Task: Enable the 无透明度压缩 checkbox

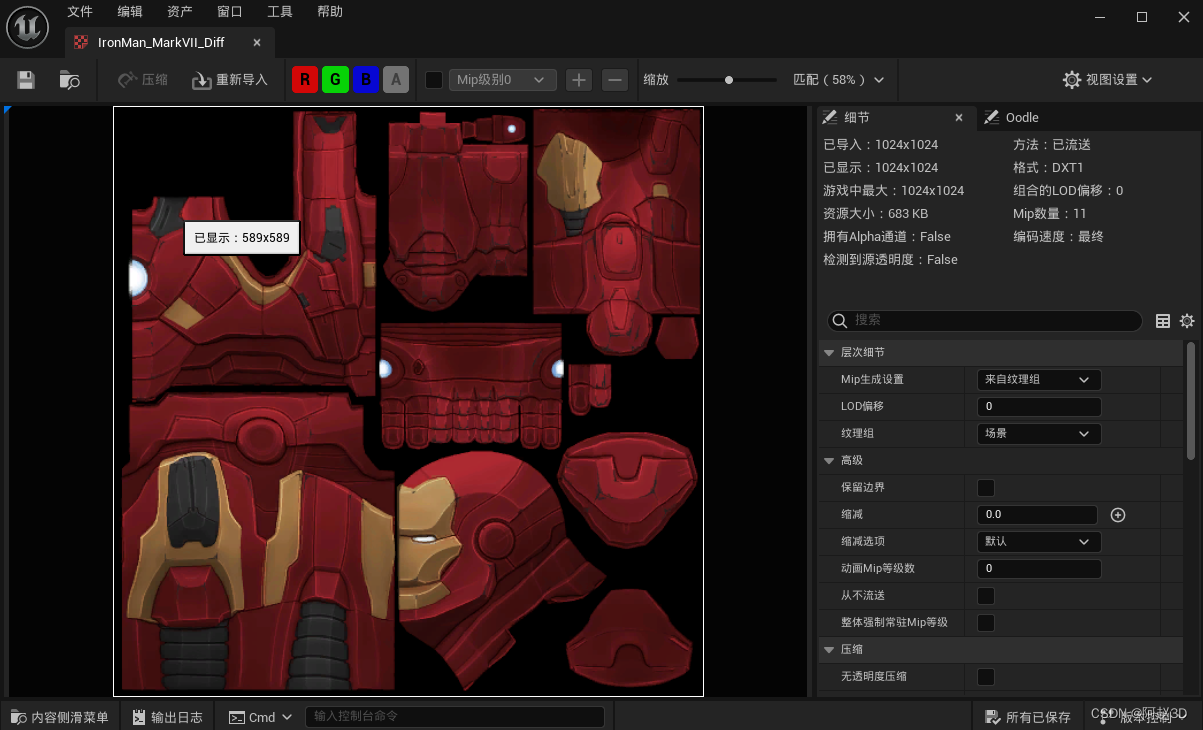Action: (986, 677)
